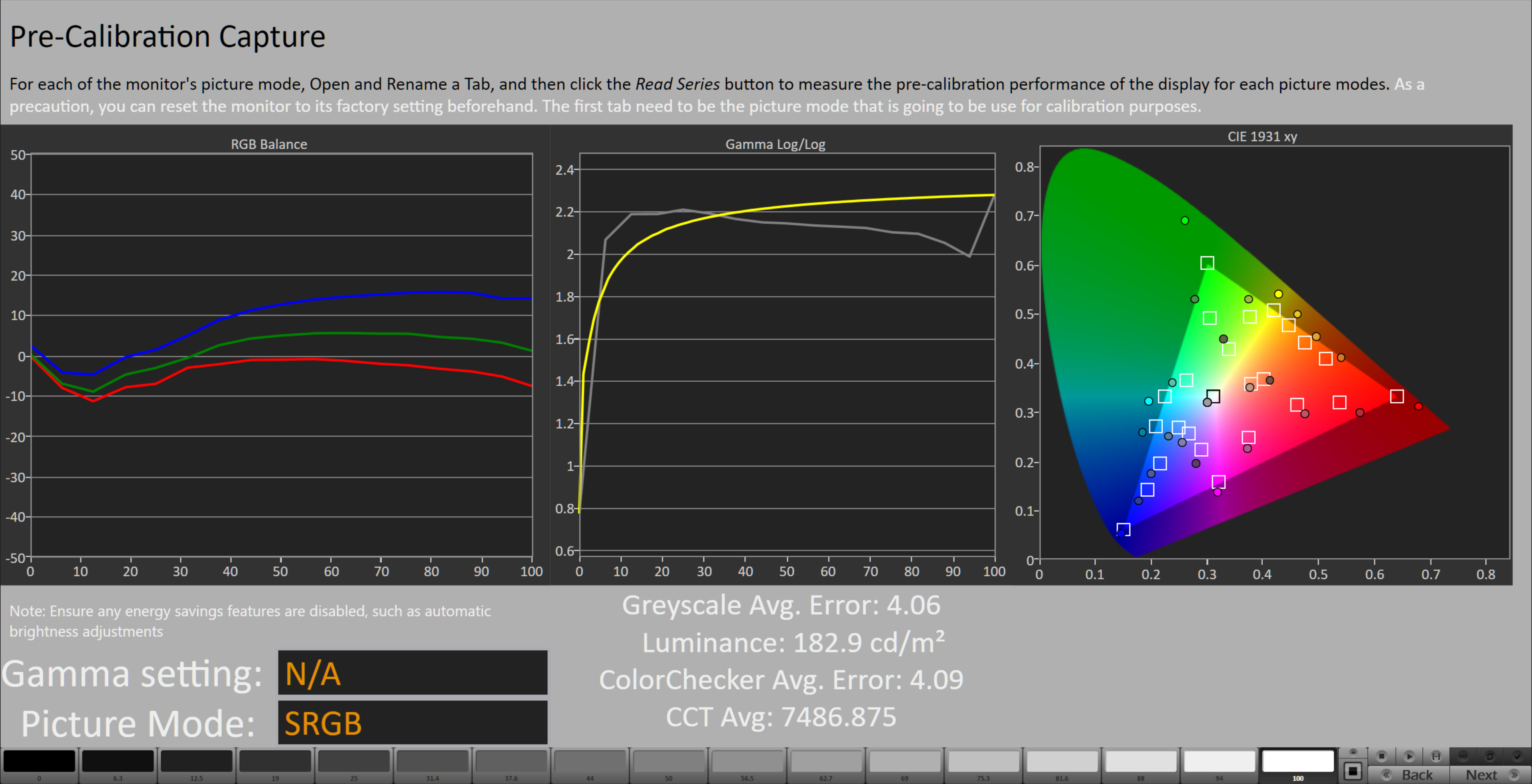Click the RGB Balance chart
The width and height of the screenshot is (1532, 784).
281,355
